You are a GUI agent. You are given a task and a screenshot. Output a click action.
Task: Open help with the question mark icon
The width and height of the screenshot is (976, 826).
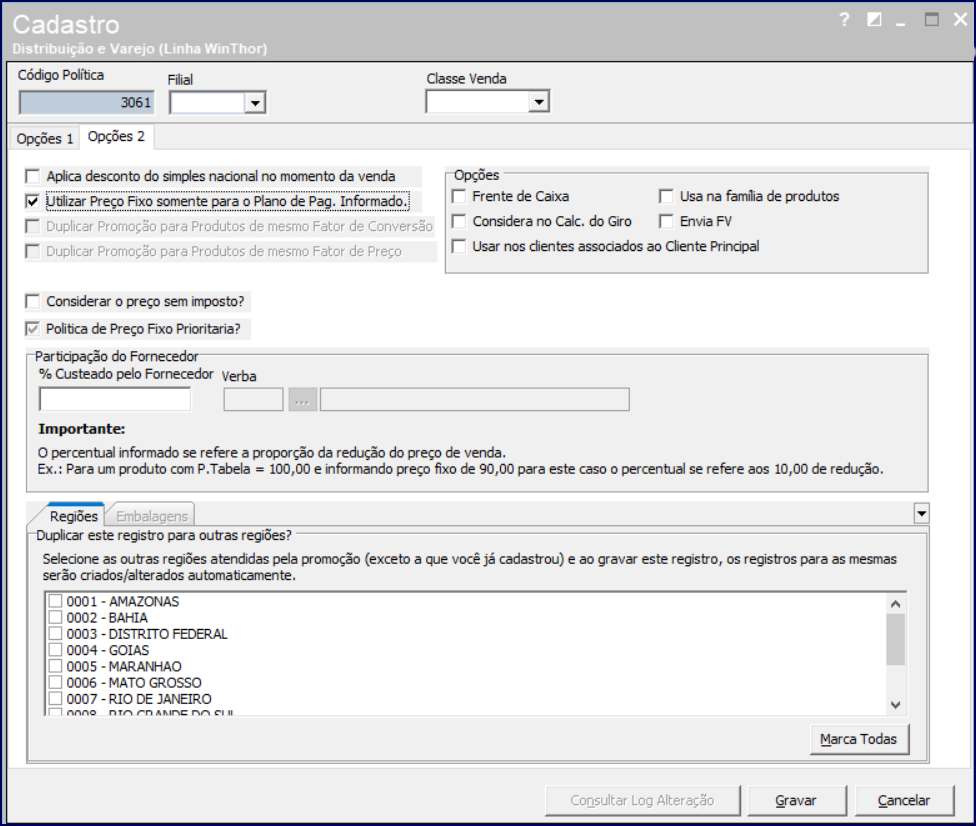pos(844,20)
